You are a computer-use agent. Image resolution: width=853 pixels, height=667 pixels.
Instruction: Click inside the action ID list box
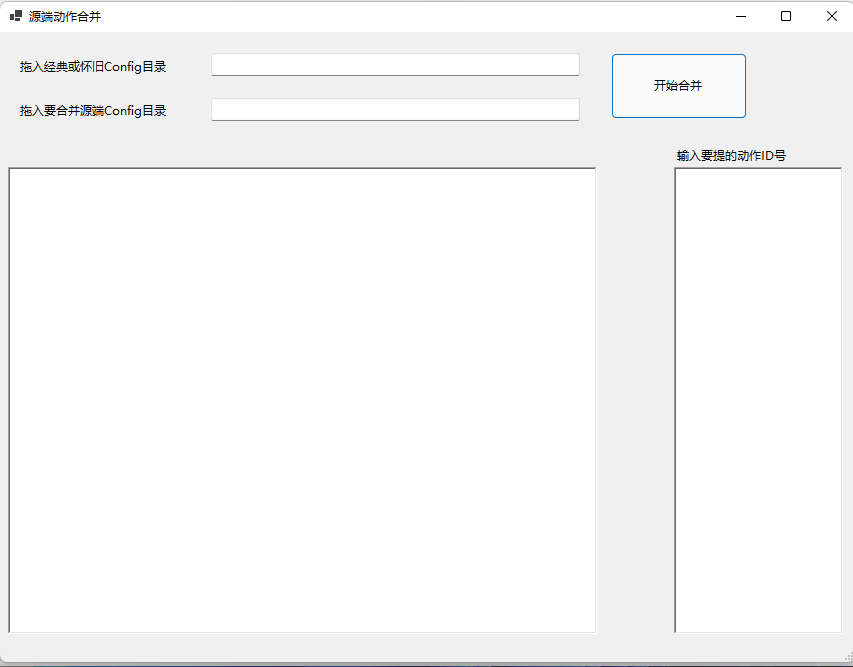click(x=758, y=400)
